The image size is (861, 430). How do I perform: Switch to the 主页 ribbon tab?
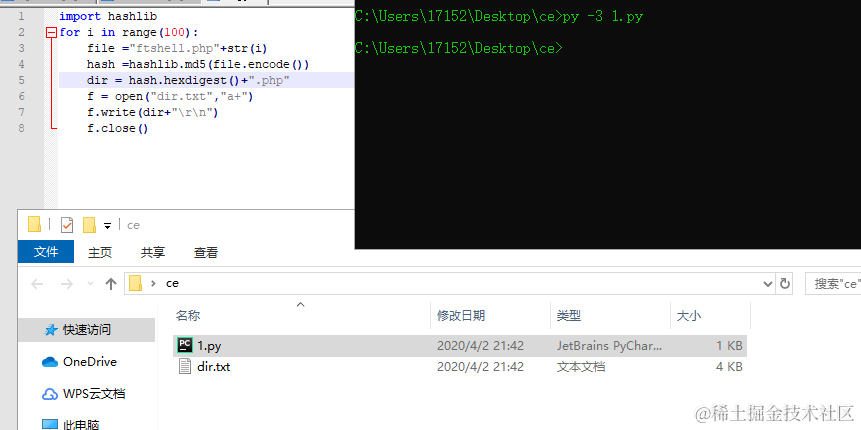(100, 252)
